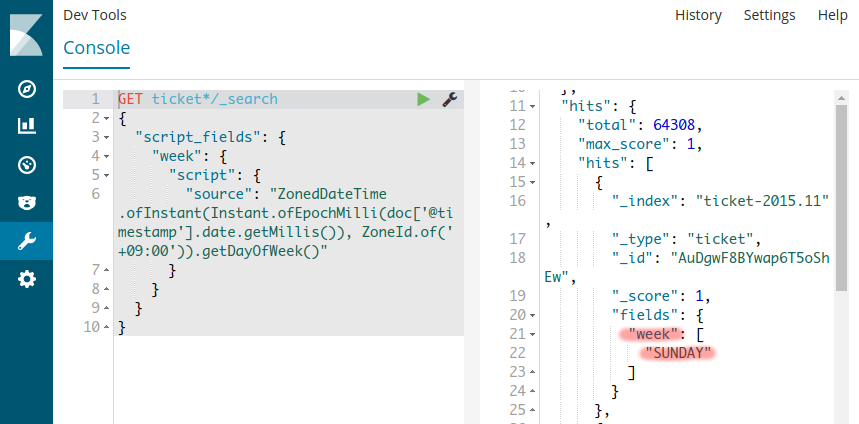Screen dimensions: 859x424
Task: Click the GET ticket*/_search request line
Action: (198, 99)
